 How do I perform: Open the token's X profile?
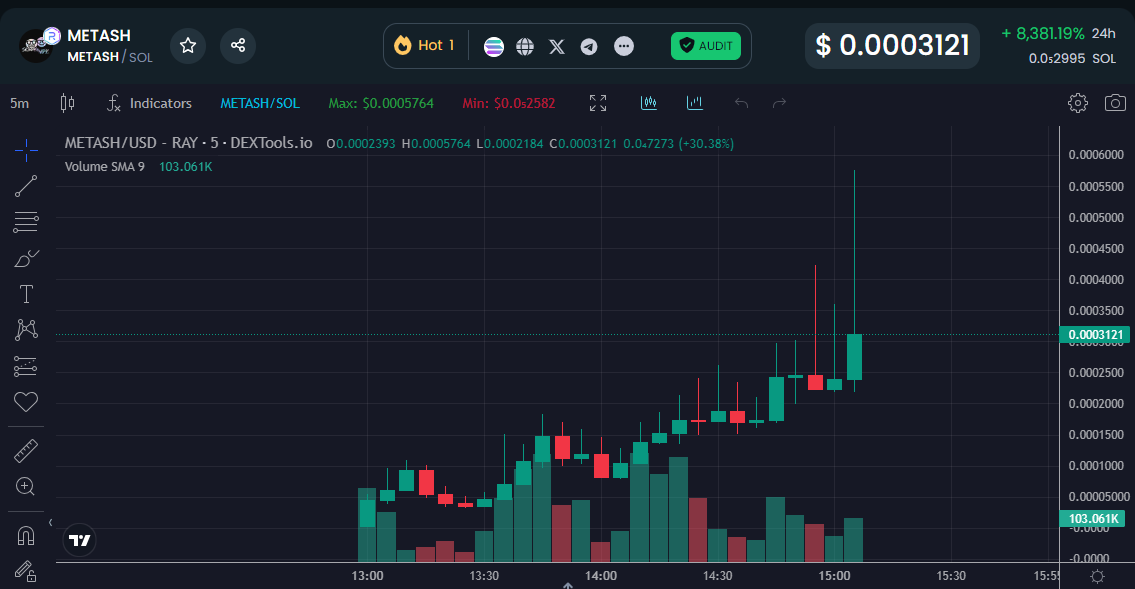pyautogui.click(x=557, y=46)
